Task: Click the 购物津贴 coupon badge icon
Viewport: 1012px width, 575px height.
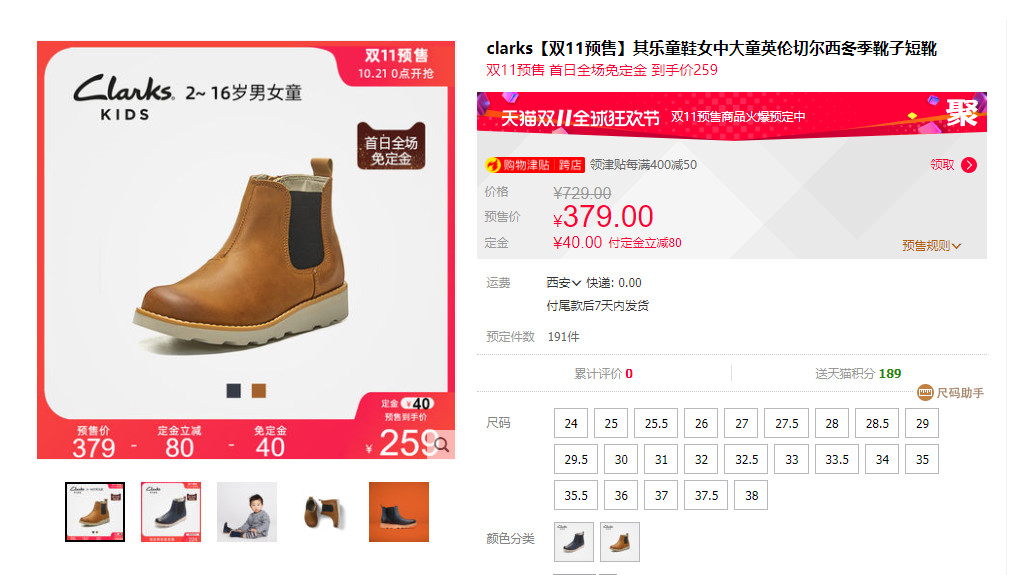Action: click(x=535, y=165)
